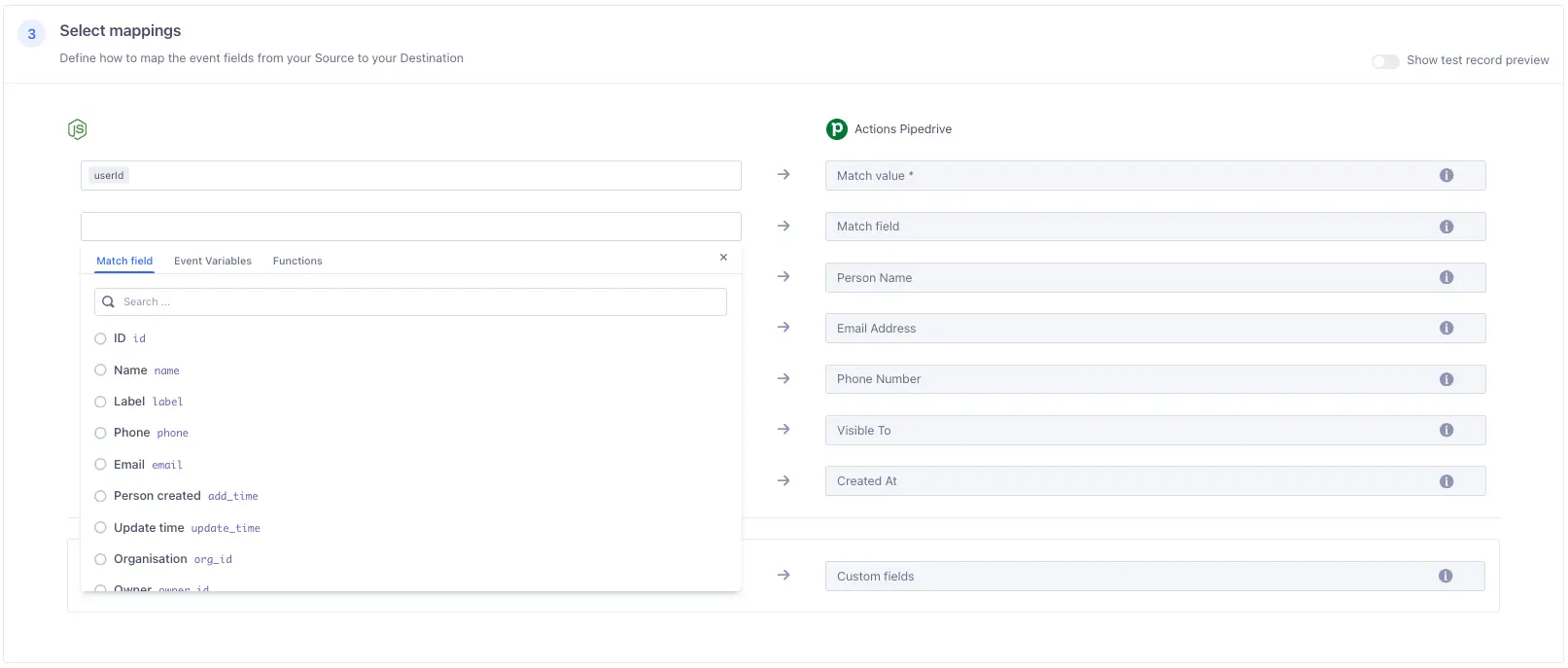Image resolution: width=1568 pixels, height=668 pixels.
Task: Click the Node.js source logo icon
Action: [78, 129]
